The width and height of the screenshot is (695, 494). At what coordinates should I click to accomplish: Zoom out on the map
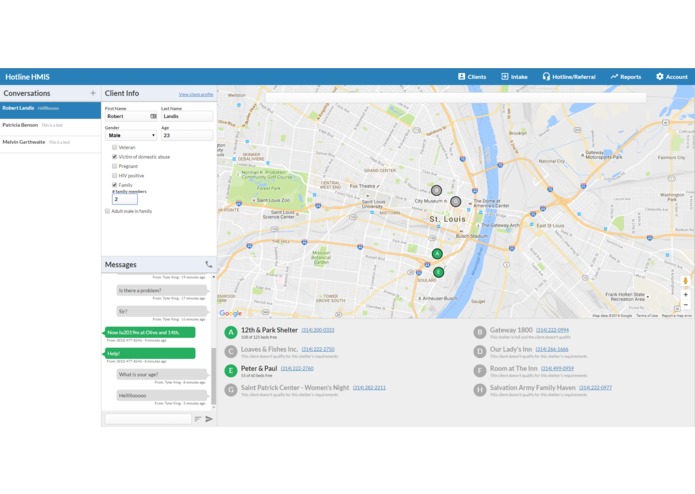[686, 305]
